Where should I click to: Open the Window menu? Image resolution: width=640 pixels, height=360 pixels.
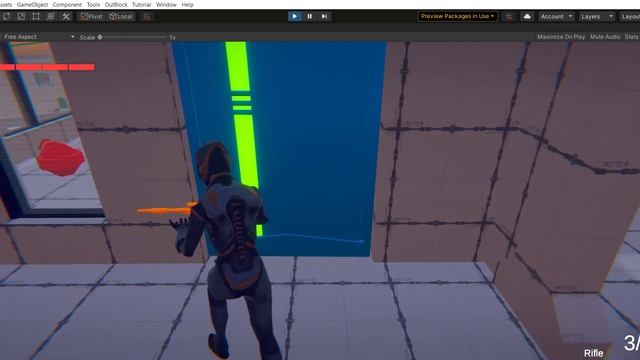[x=166, y=4]
